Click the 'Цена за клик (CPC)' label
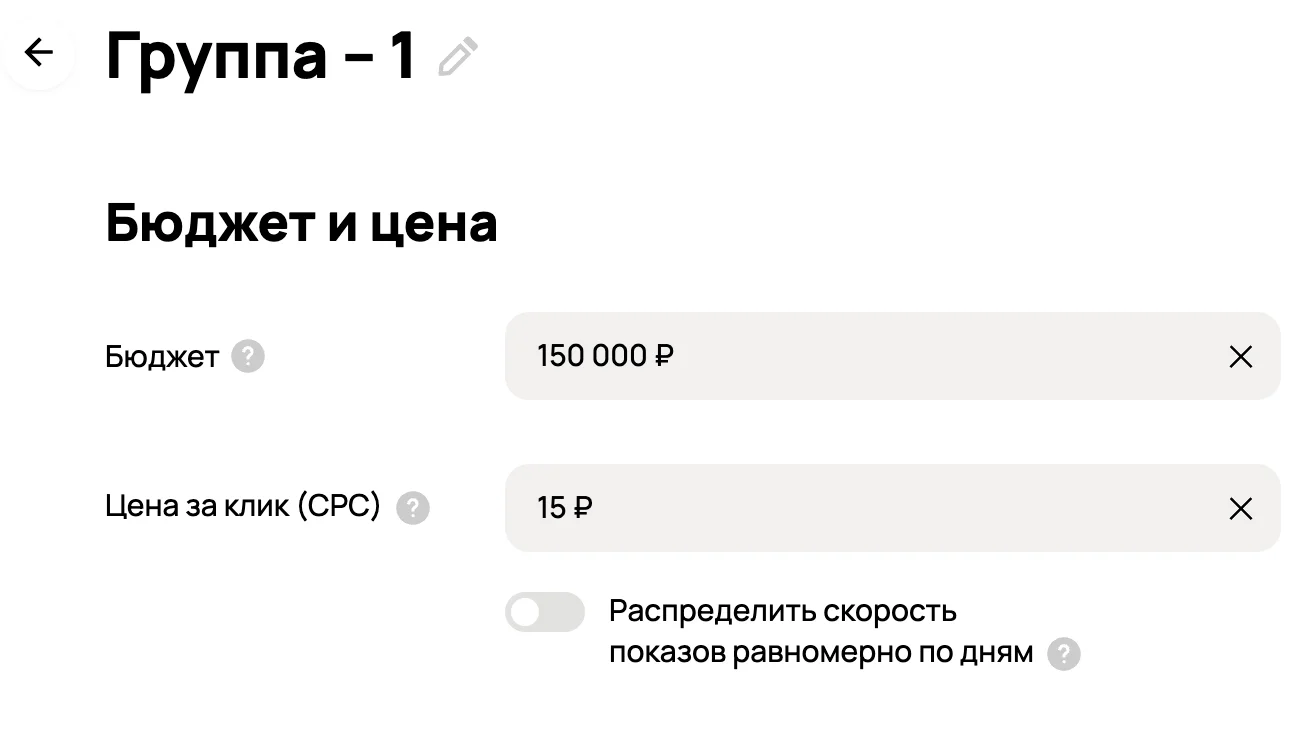This screenshot has width=1314, height=730. [x=242, y=507]
